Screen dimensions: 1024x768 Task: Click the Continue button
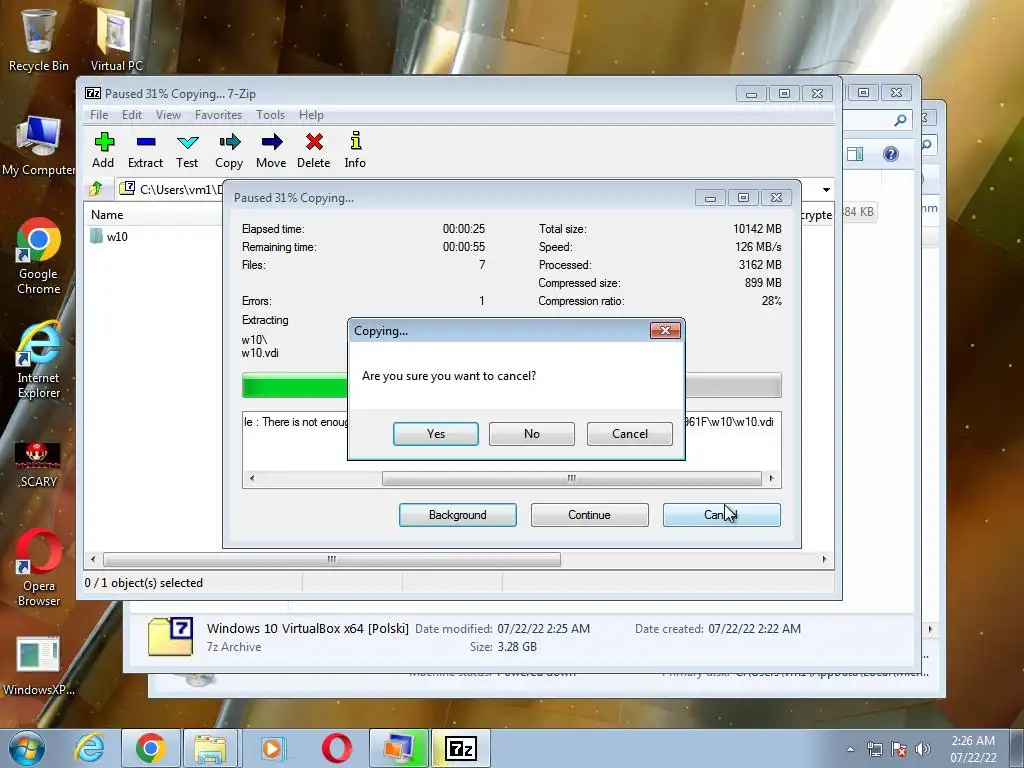point(590,515)
